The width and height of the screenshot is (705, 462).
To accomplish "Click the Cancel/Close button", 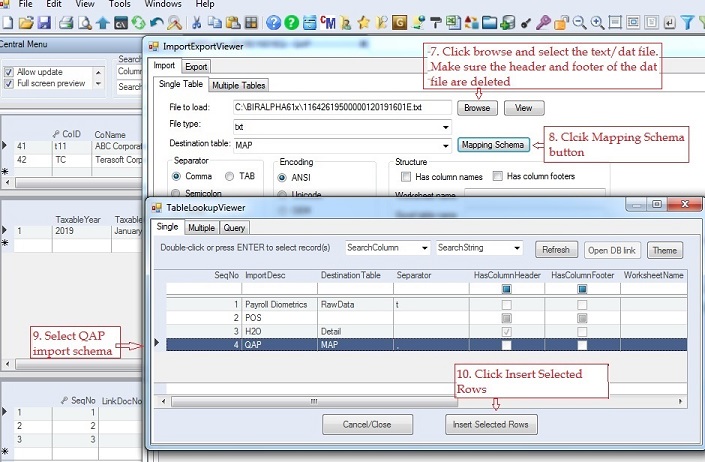I will click(x=367, y=425).
